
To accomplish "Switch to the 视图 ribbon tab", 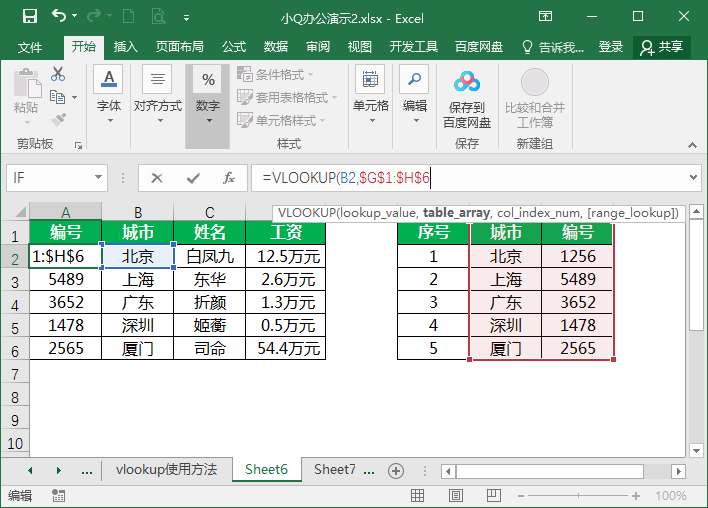I will click(x=360, y=47).
